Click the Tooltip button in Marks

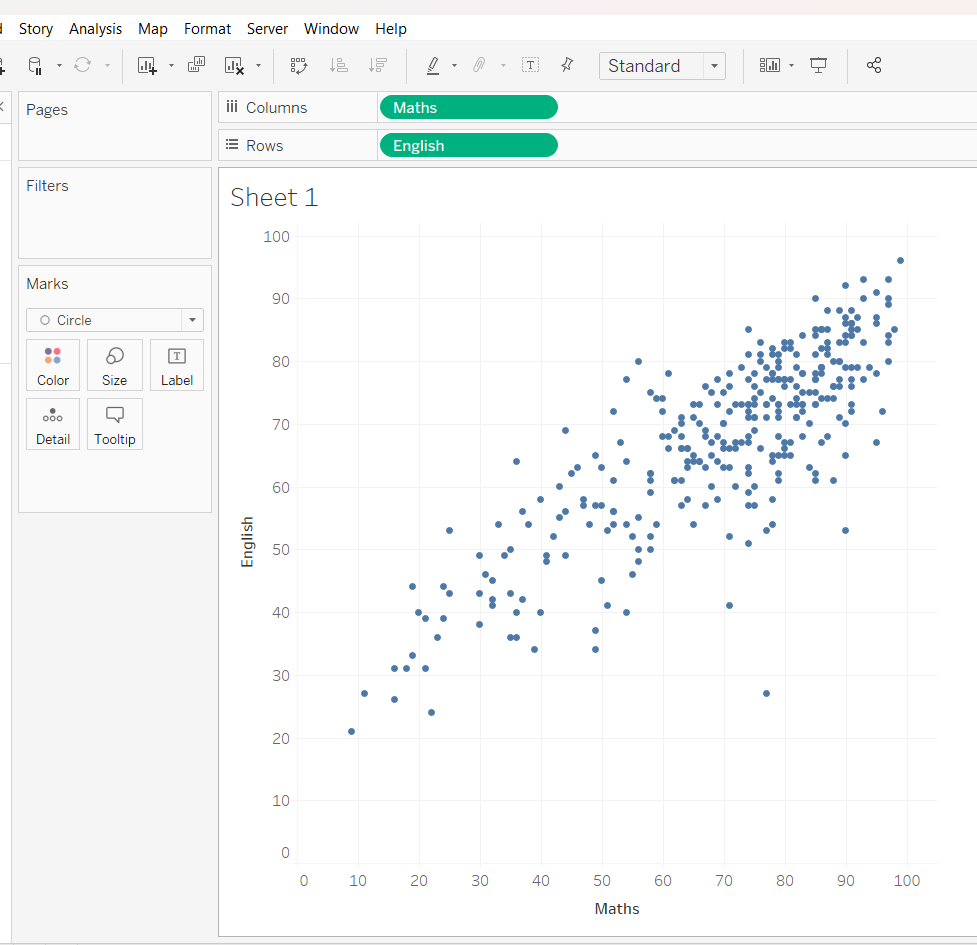click(x=115, y=424)
